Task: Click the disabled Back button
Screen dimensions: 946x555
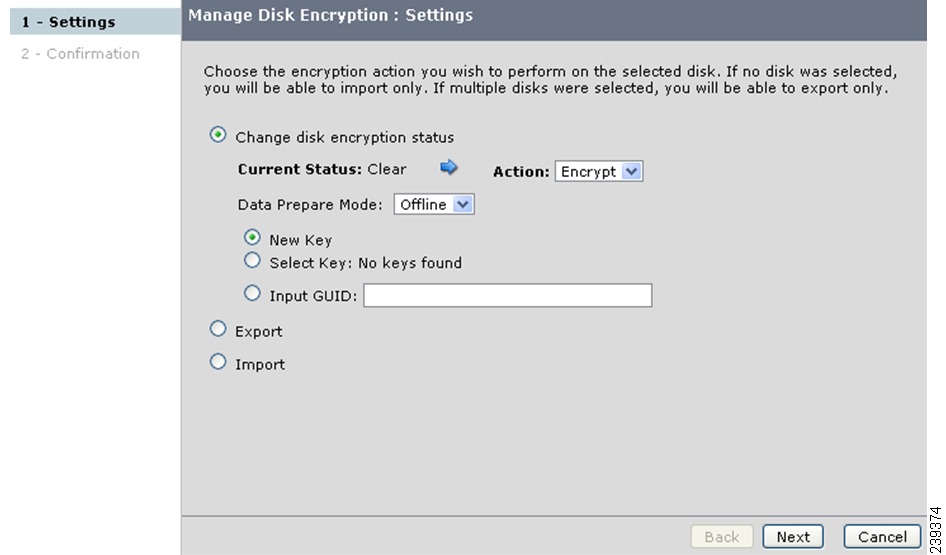Action: (x=722, y=536)
